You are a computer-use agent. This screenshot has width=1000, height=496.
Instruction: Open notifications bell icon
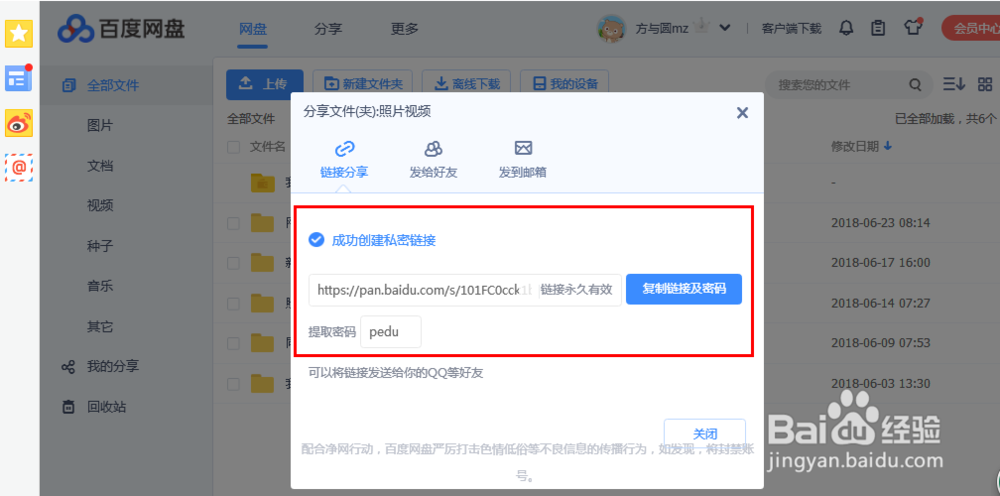pyautogui.click(x=846, y=29)
